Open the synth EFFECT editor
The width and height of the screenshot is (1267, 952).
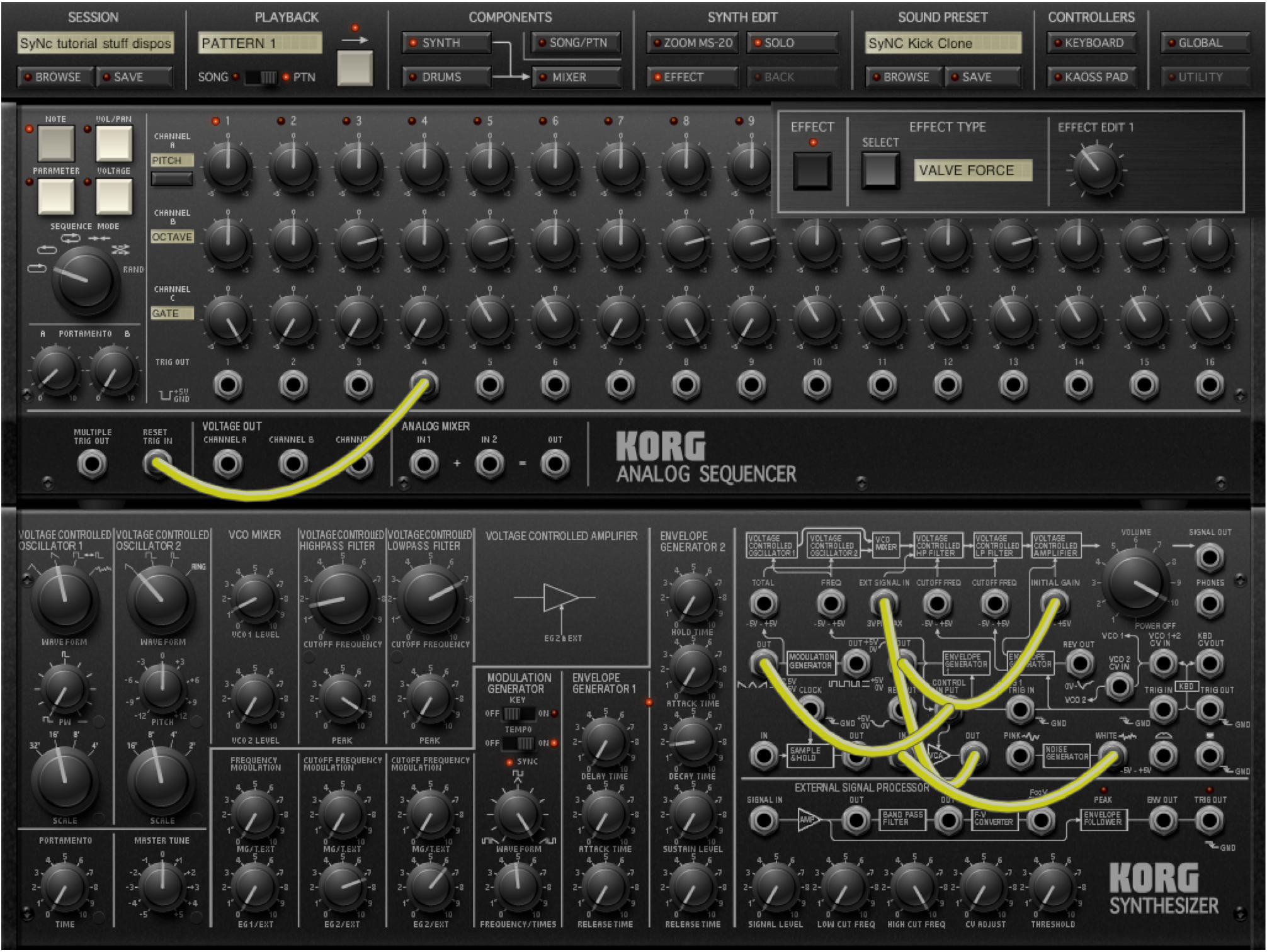(x=693, y=77)
